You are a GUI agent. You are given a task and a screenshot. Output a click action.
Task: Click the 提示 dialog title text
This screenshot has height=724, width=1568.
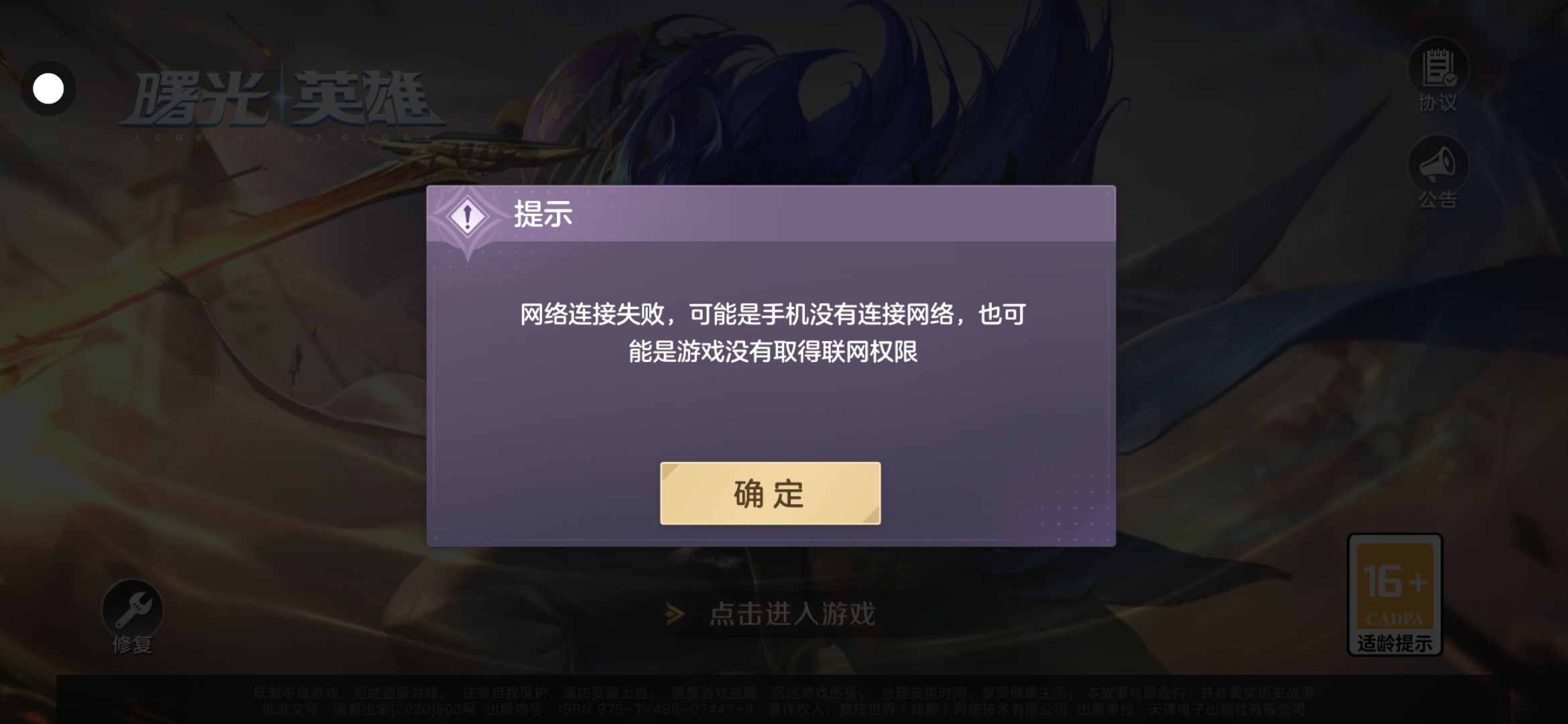(543, 215)
